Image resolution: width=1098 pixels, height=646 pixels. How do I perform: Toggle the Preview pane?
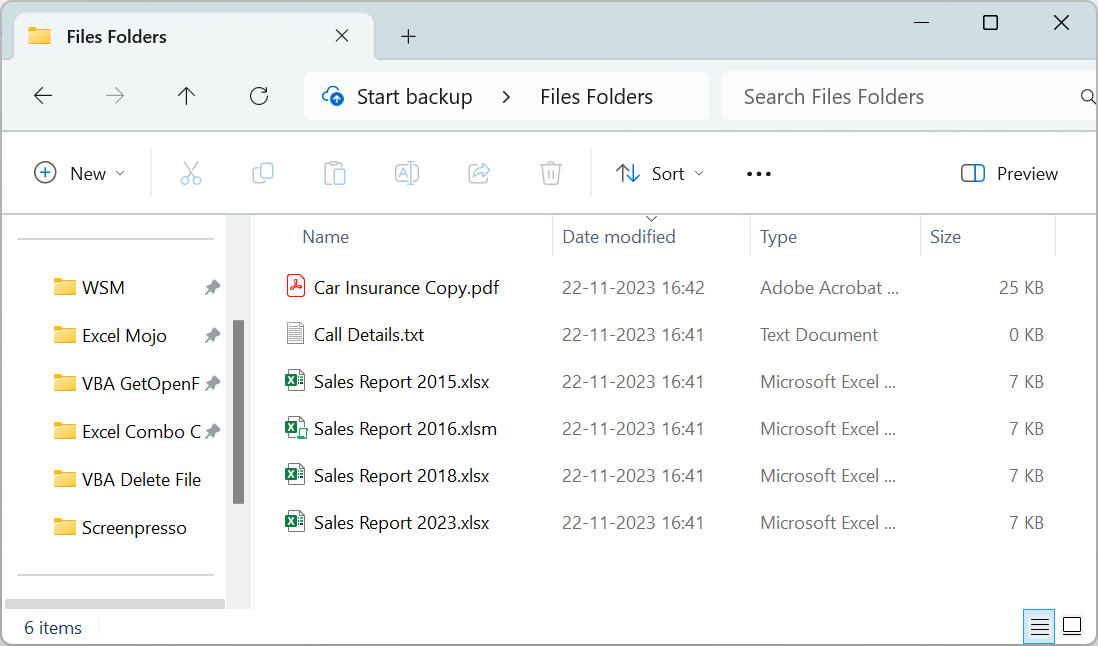pyautogui.click(x=1009, y=174)
